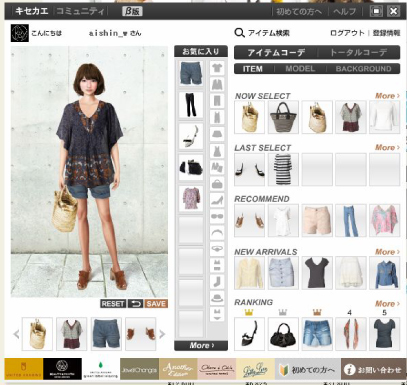
Task: Select the first-ranked black sandal thumbnail
Action: pos(249,334)
